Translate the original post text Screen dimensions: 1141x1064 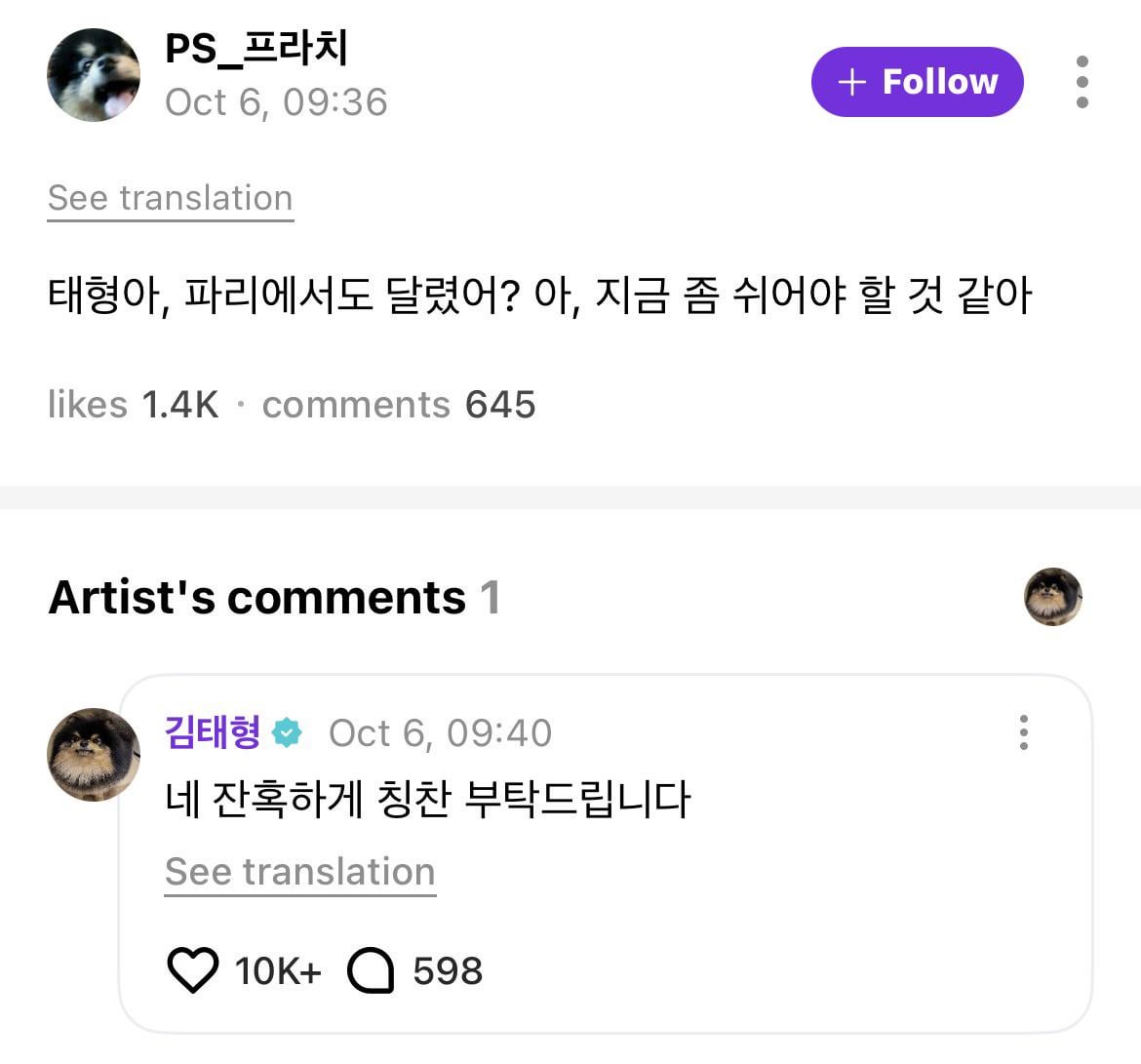170,198
